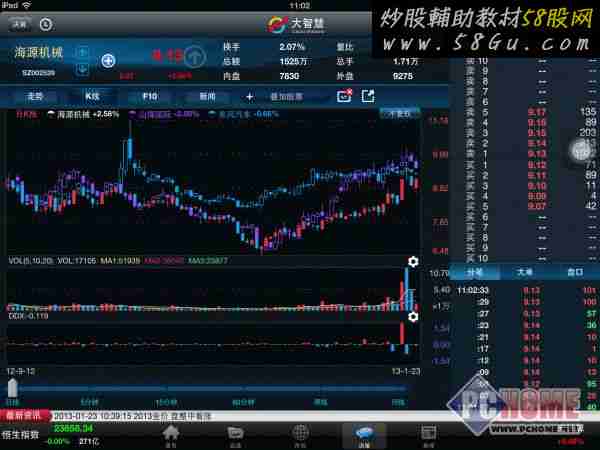Tap the date range slider handle
Viewport: 600px width, 450px height.
click(12, 388)
